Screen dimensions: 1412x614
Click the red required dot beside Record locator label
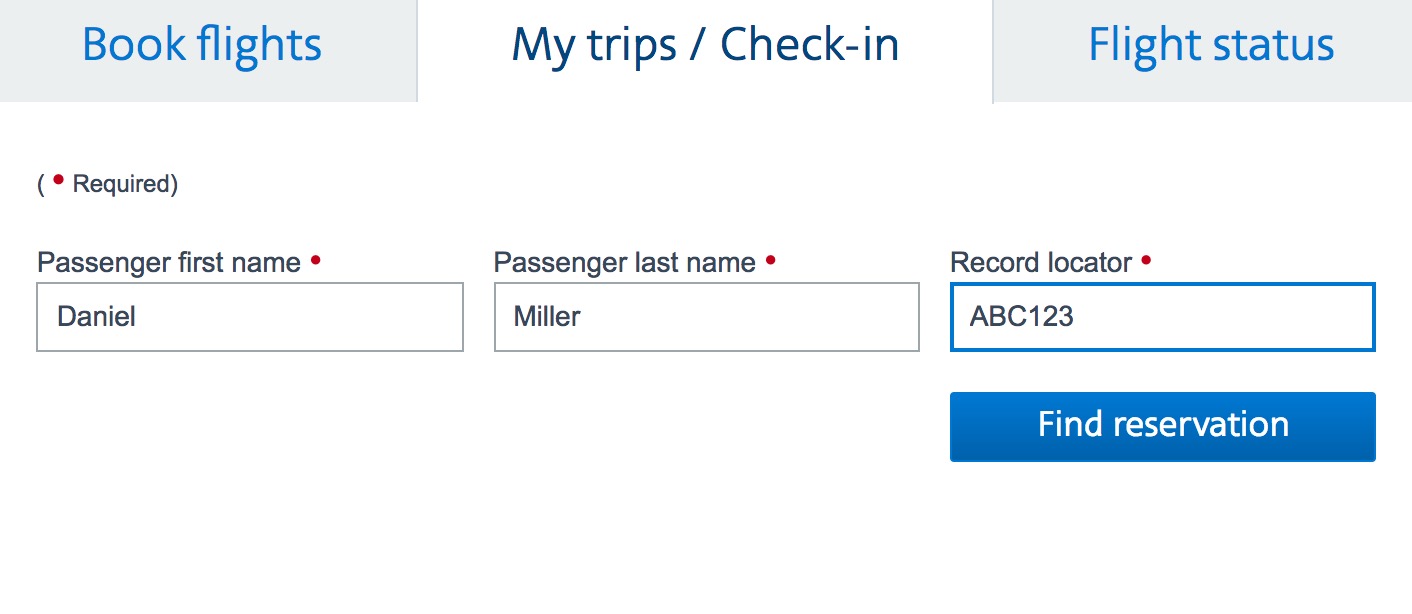tap(1146, 260)
